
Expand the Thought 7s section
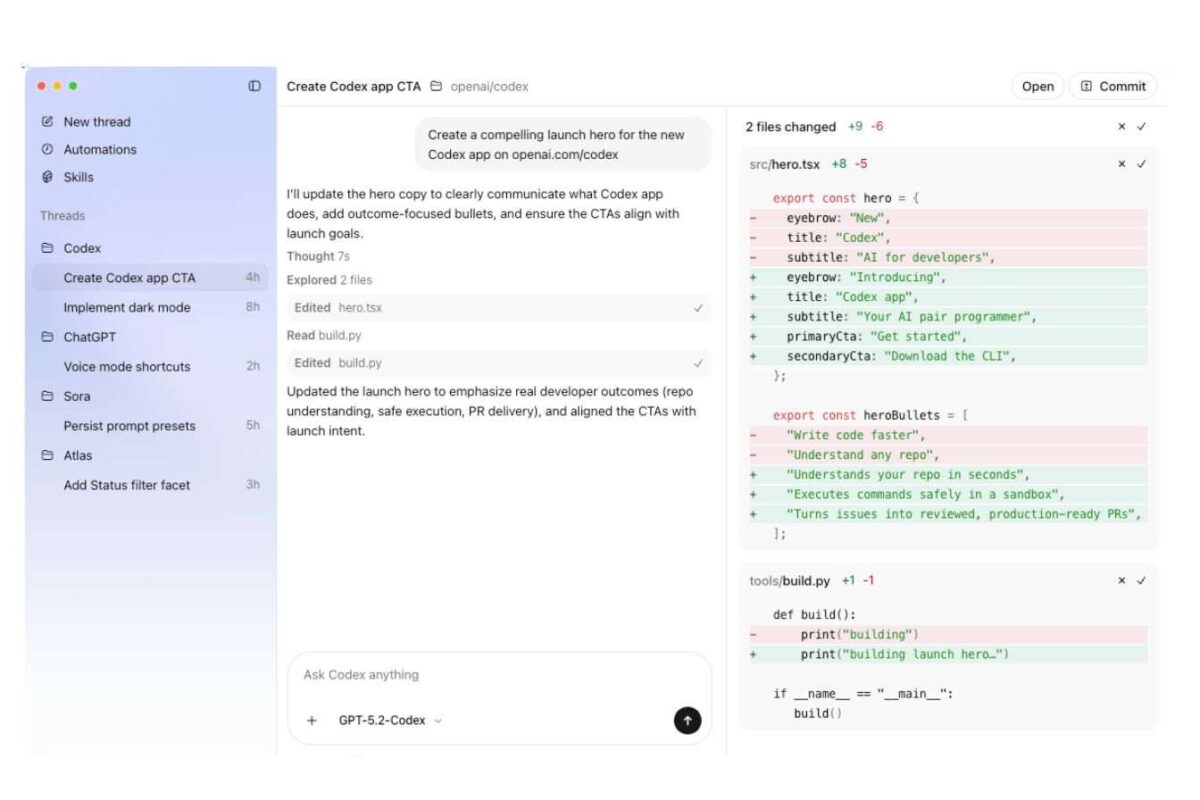tap(318, 257)
